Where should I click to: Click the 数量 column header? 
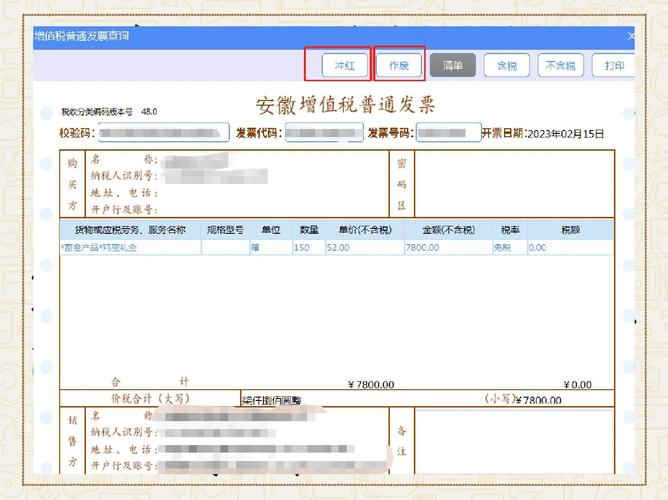coord(309,230)
